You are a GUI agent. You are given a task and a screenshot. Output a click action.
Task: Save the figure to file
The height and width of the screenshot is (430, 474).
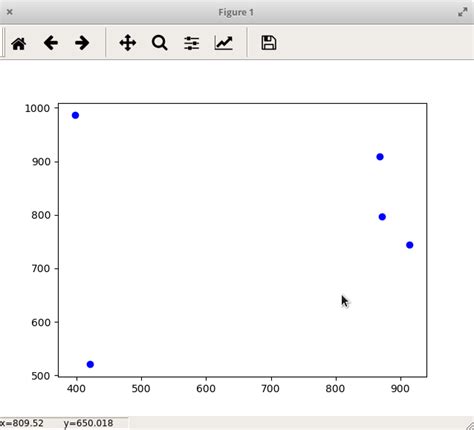pyautogui.click(x=269, y=43)
